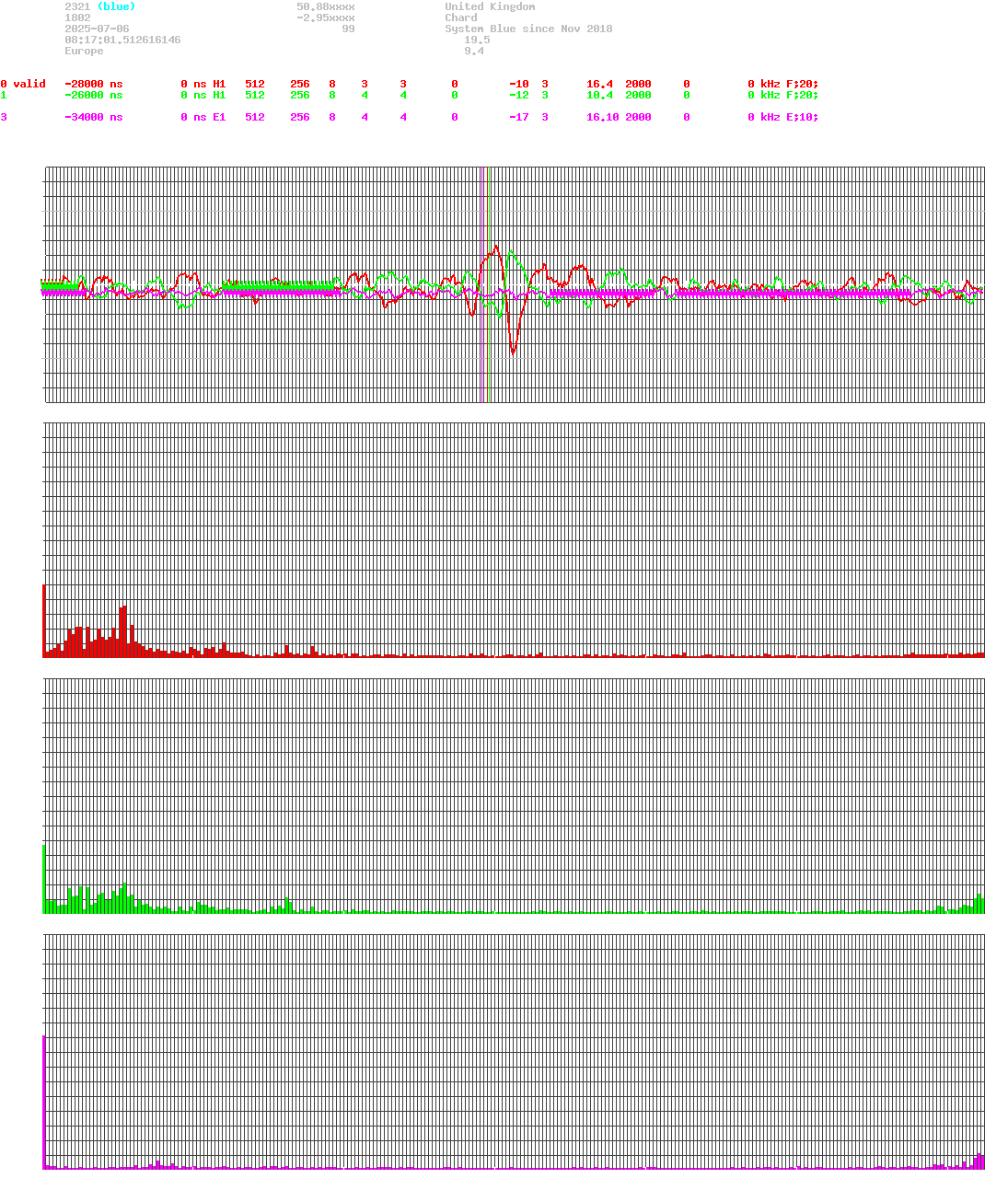
Task: Click the magenta E;10; filter text
Action: [x=802, y=117]
